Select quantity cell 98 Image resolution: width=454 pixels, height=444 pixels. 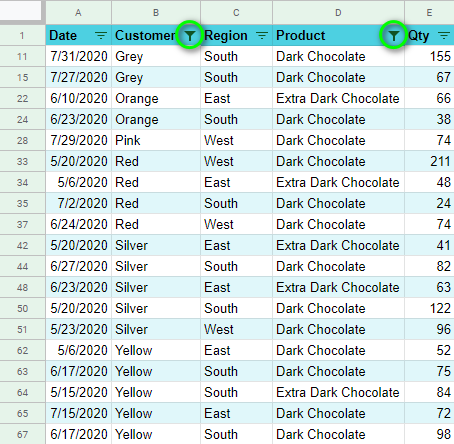click(429, 434)
